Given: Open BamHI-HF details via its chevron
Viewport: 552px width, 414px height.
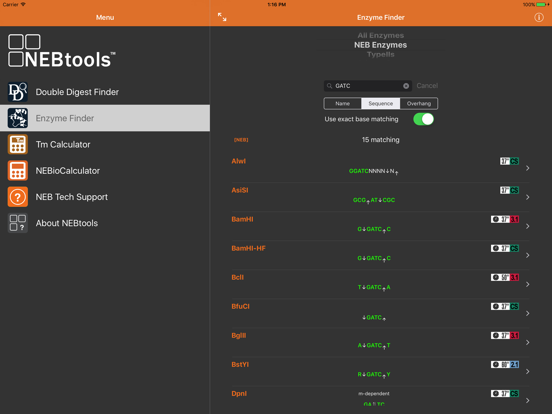Looking at the screenshot, I should (x=527, y=255).
